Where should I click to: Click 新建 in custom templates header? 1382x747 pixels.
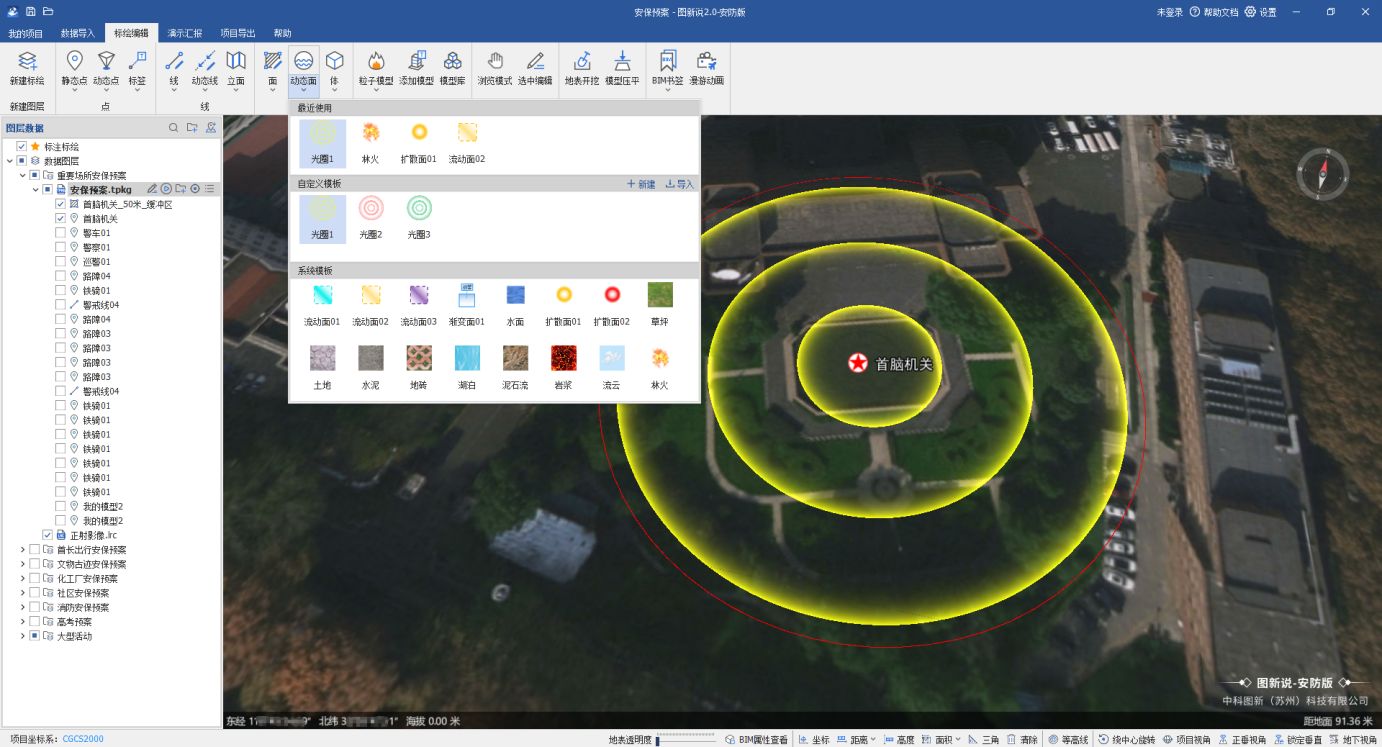tap(641, 184)
